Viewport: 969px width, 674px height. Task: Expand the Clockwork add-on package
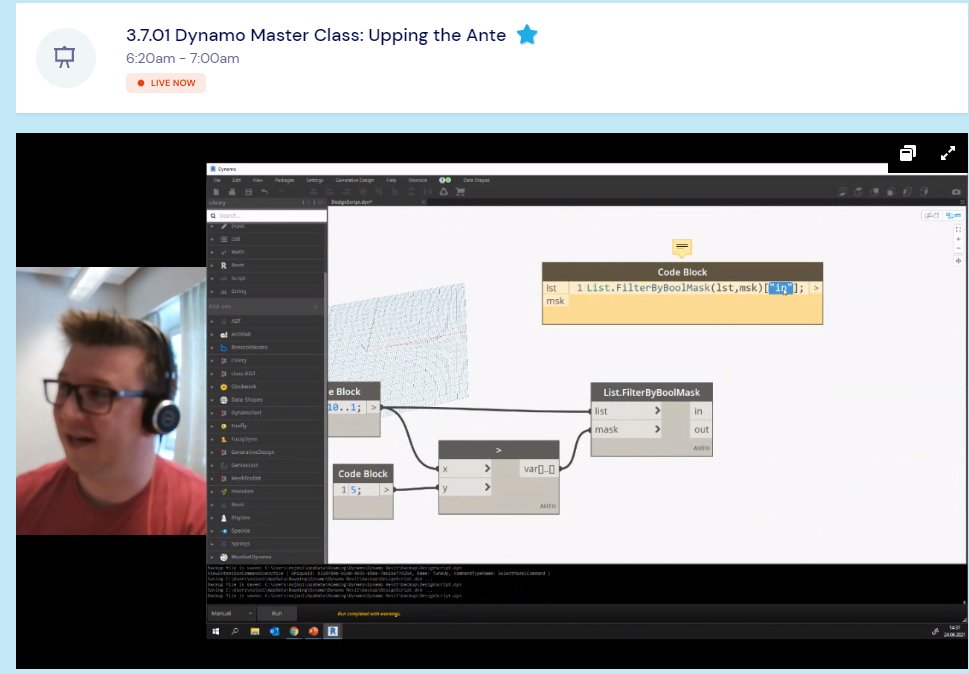coord(266,387)
